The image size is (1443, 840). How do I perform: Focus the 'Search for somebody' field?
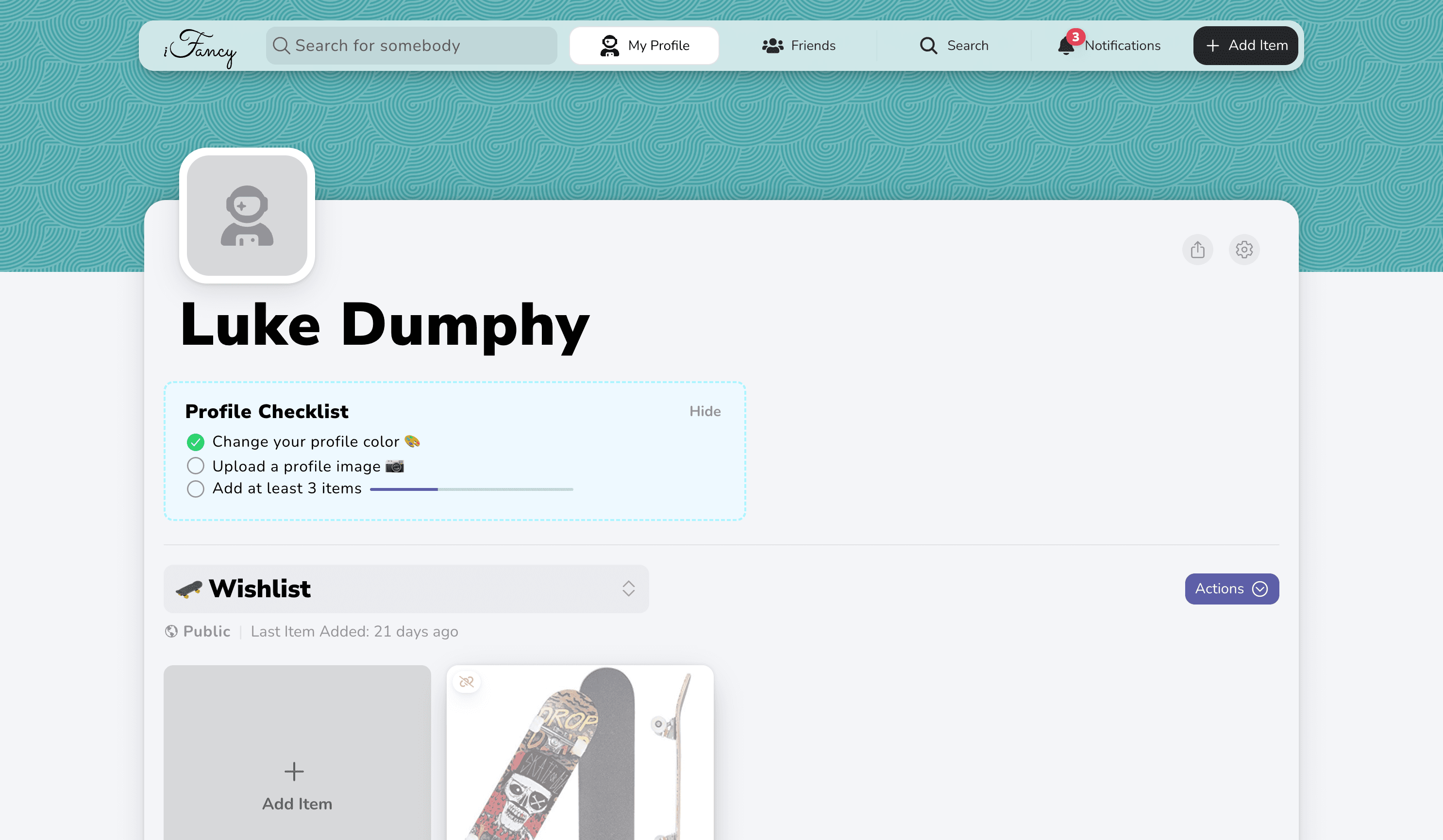[x=411, y=45]
